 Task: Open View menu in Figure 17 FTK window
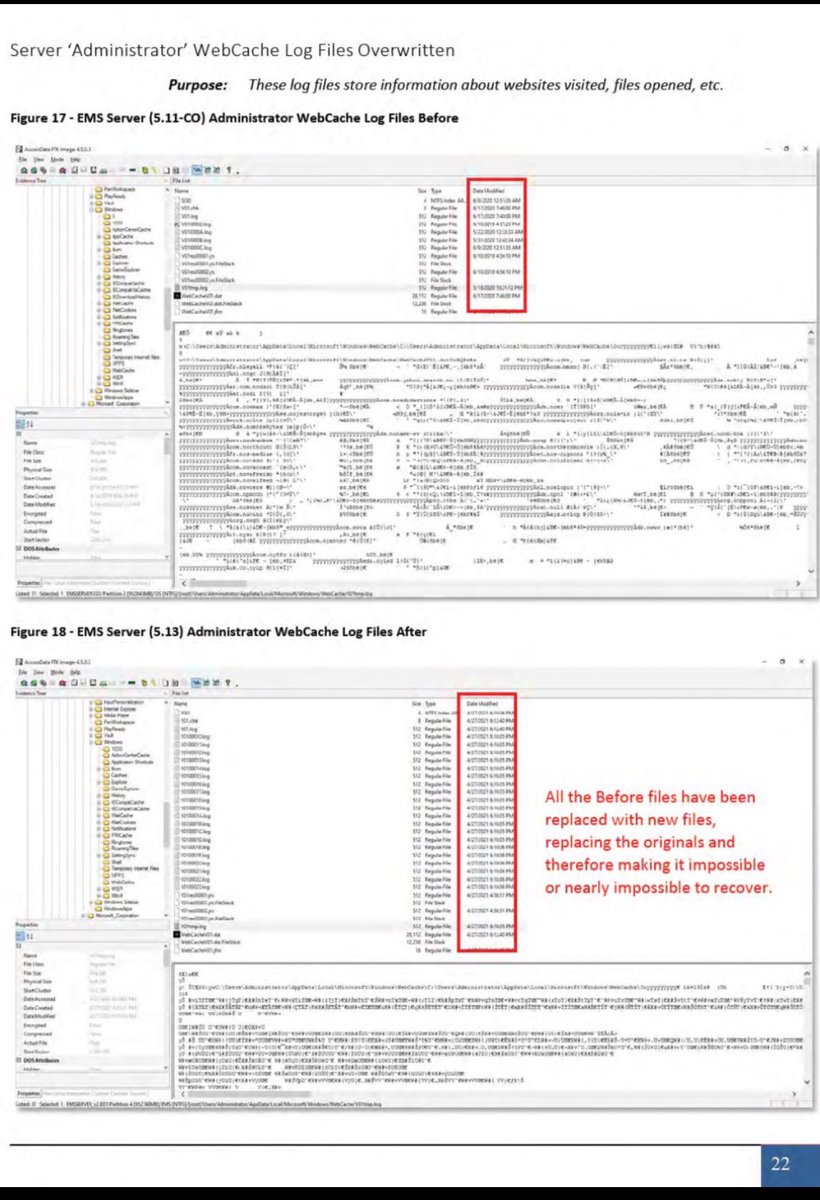(39, 159)
